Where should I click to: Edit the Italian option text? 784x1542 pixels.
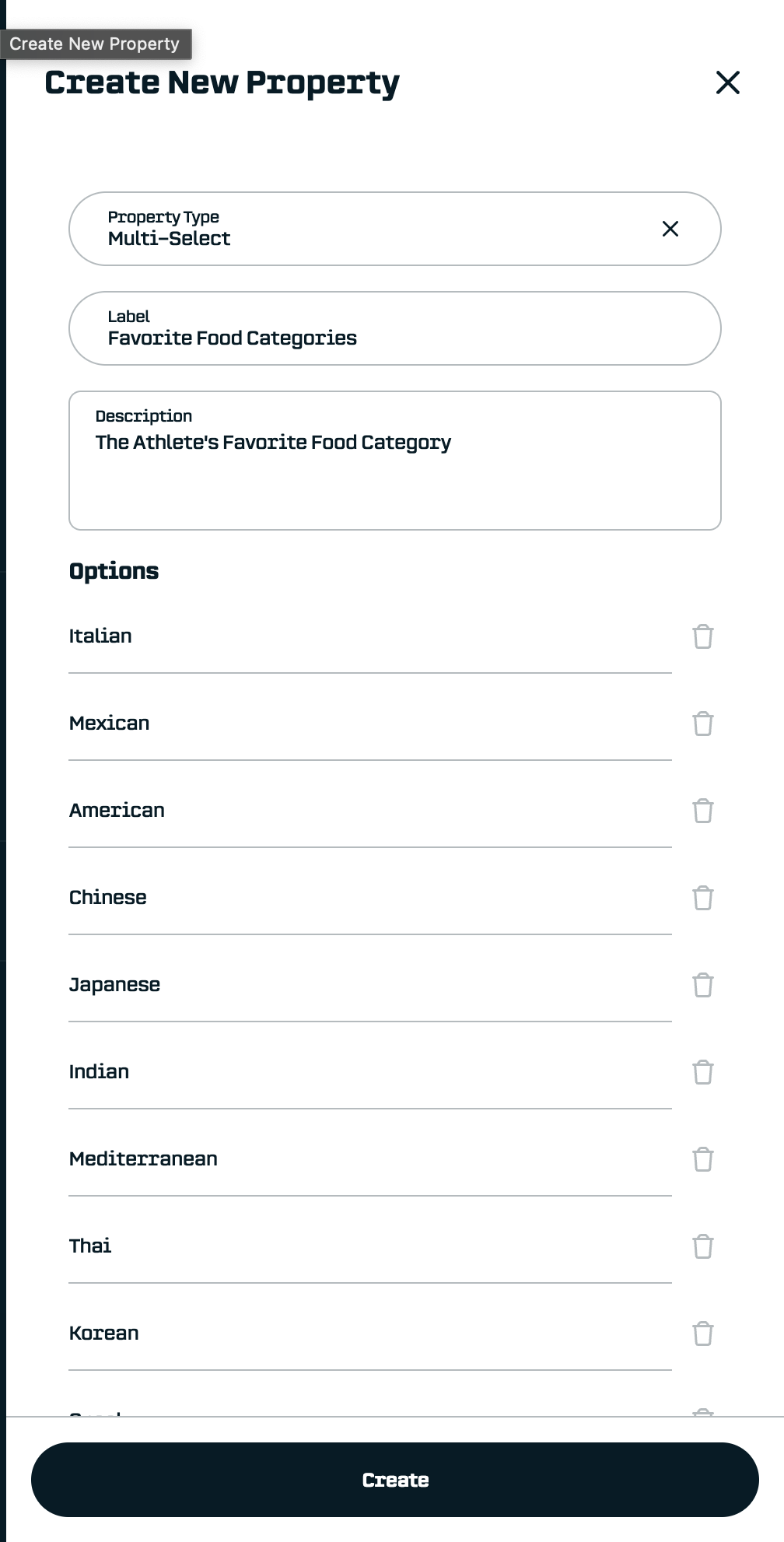pos(369,636)
